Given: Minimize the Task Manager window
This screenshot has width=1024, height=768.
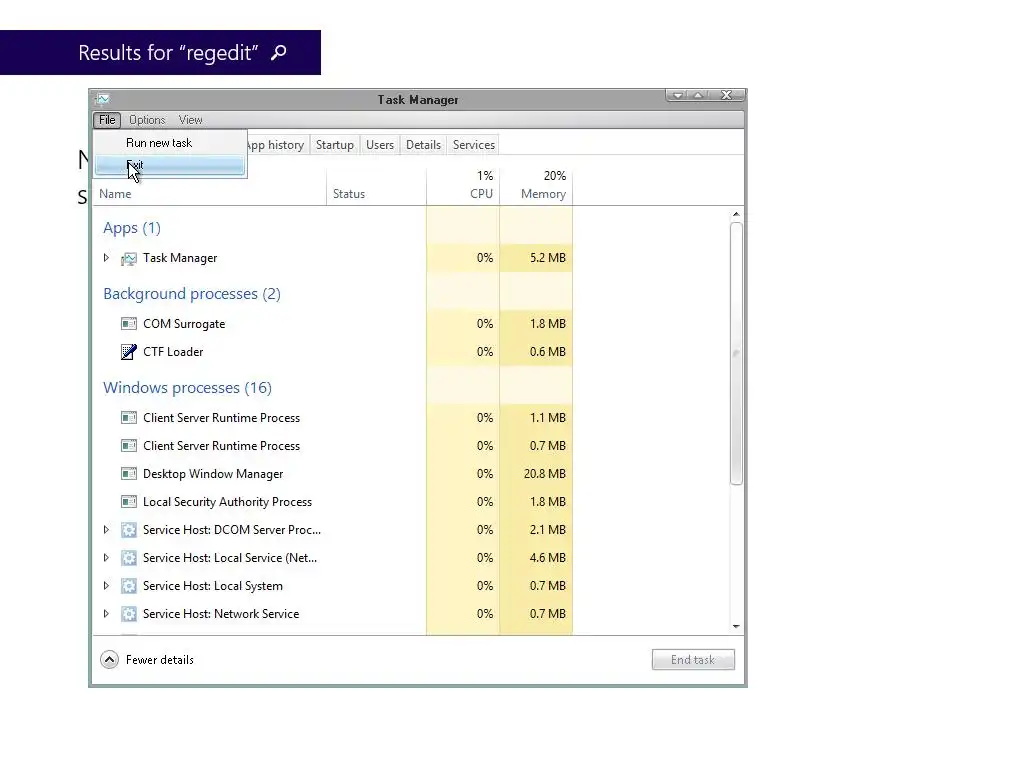Looking at the screenshot, I should (x=677, y=95).
